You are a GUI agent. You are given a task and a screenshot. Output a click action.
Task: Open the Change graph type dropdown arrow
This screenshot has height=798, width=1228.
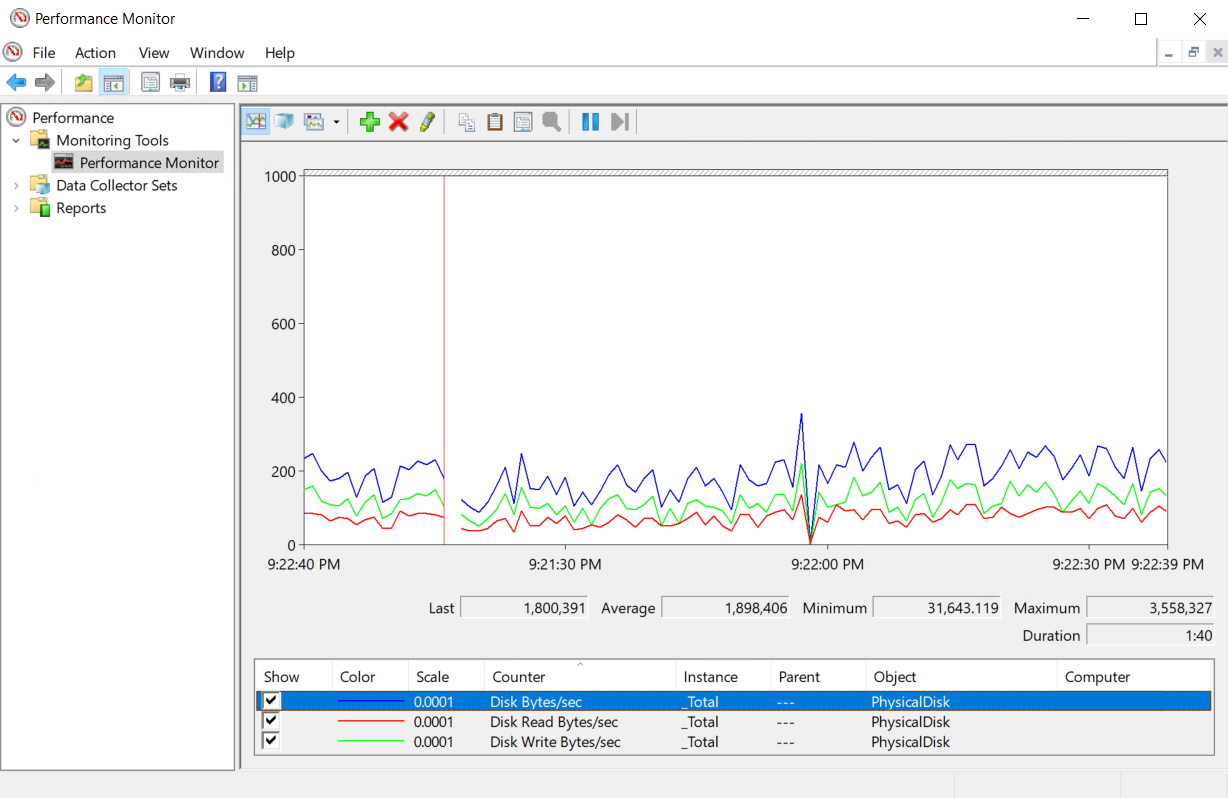pos(337,122)
